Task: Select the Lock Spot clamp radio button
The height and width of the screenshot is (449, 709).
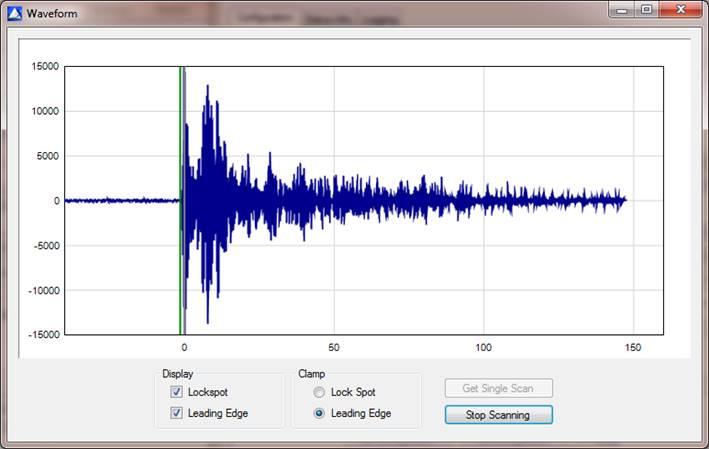Action: point(319,392)
